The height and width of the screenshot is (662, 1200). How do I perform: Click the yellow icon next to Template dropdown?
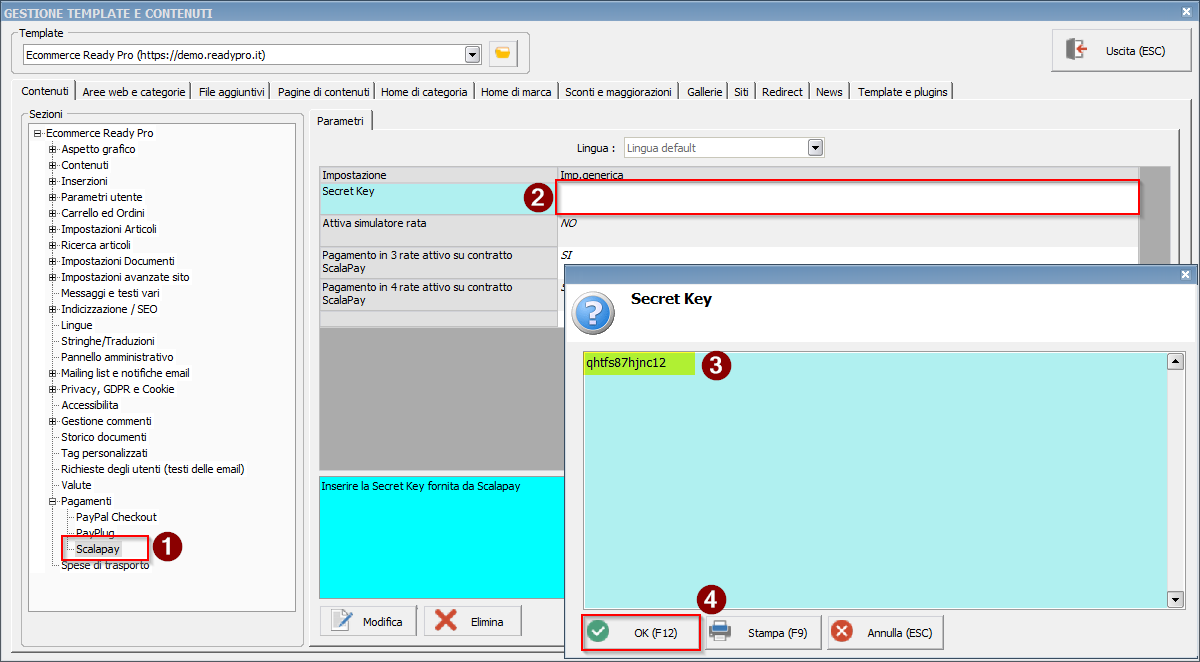pyautogui.click(x=503, y=54)
